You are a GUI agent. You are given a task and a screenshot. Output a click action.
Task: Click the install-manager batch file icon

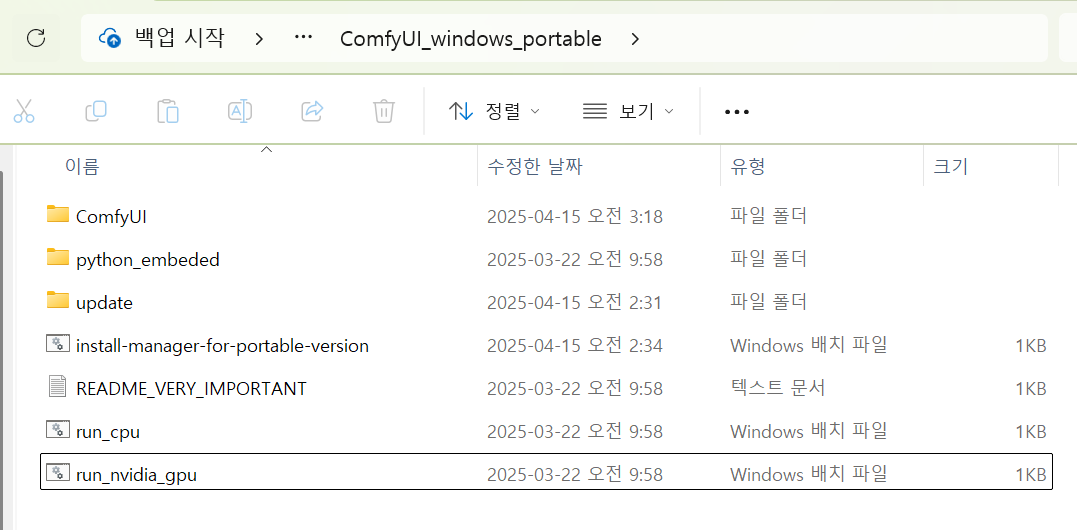pyautogui.click(x=58, y=343)
